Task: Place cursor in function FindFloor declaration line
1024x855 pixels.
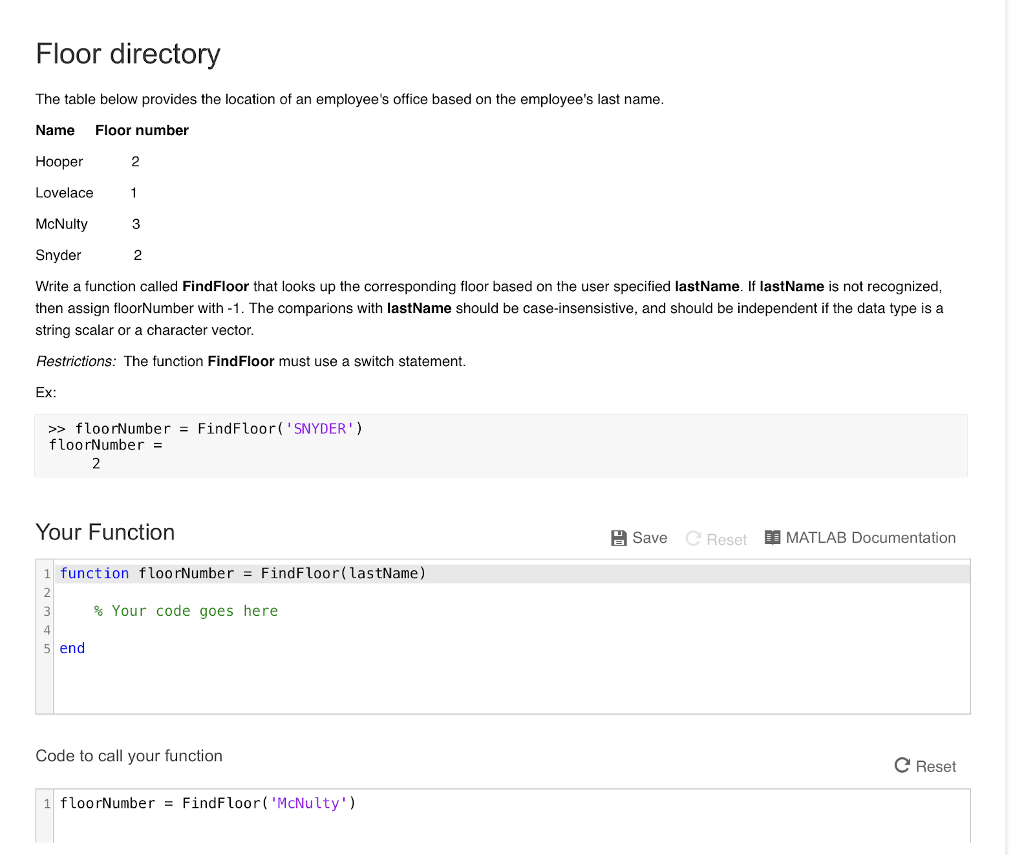Action: click(242, 573)
